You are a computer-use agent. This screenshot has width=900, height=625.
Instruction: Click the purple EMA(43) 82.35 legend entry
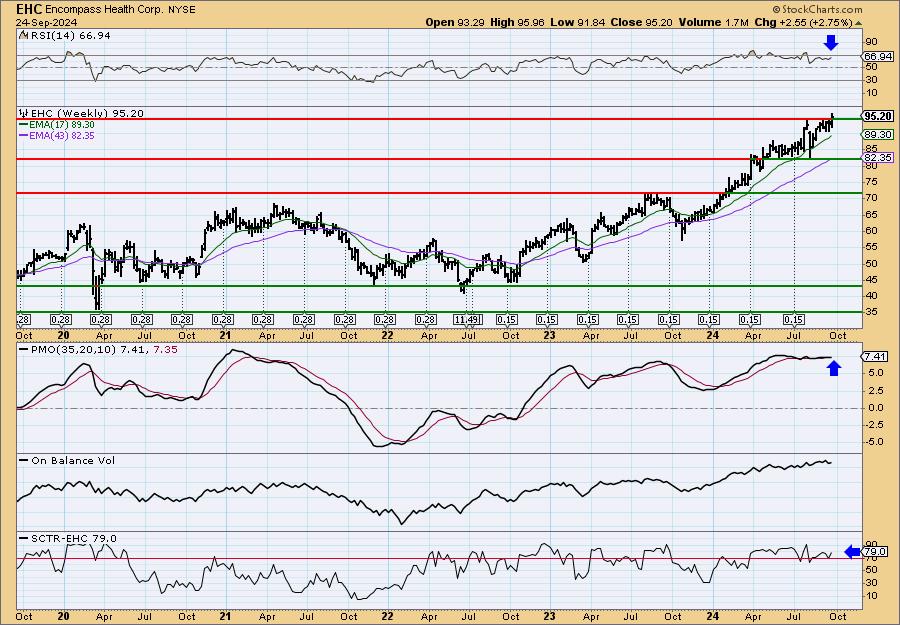coord(57,135)
